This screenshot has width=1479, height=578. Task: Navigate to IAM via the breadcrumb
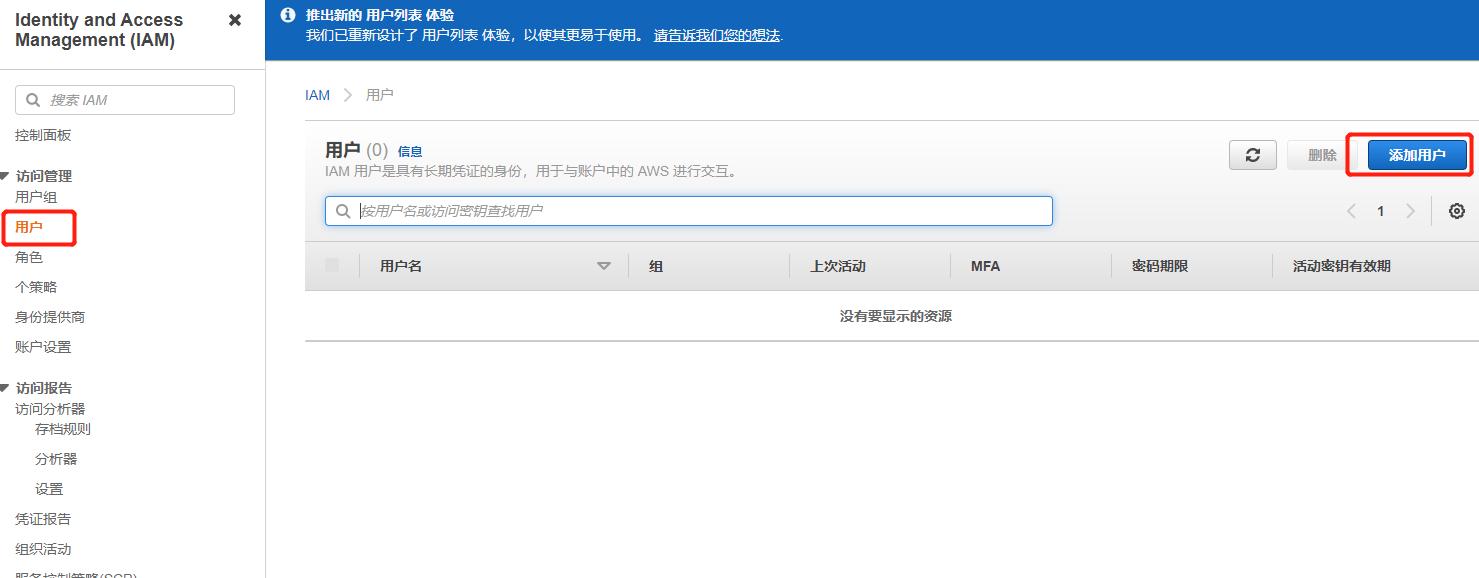[x=317, y=95]
